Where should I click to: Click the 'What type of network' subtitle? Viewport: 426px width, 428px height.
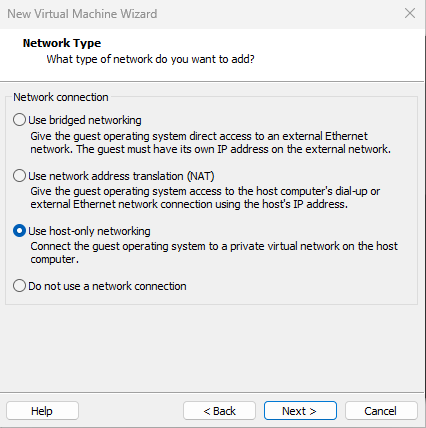tap(151, 59)
